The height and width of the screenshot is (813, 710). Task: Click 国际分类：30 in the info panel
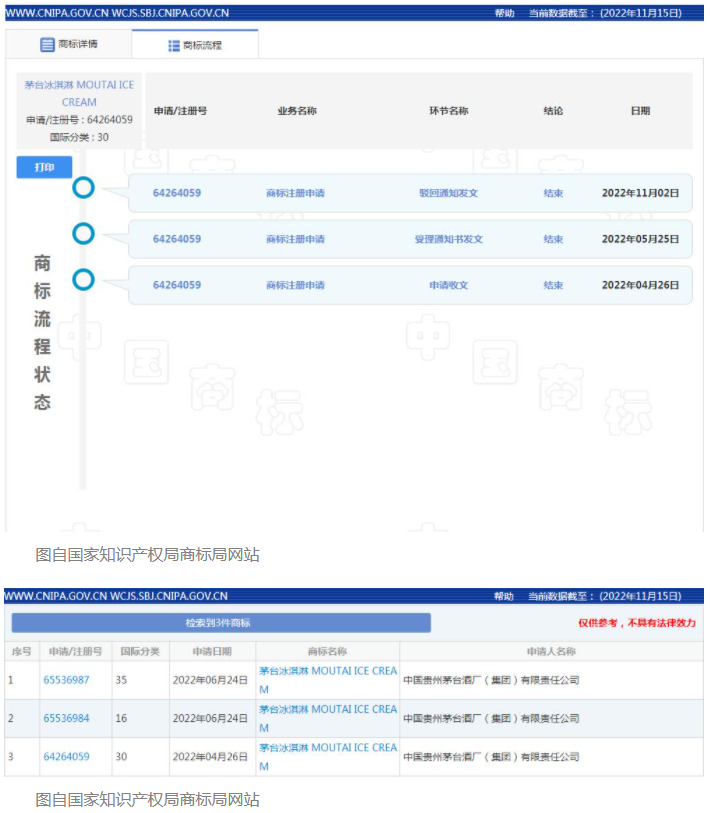79,137
